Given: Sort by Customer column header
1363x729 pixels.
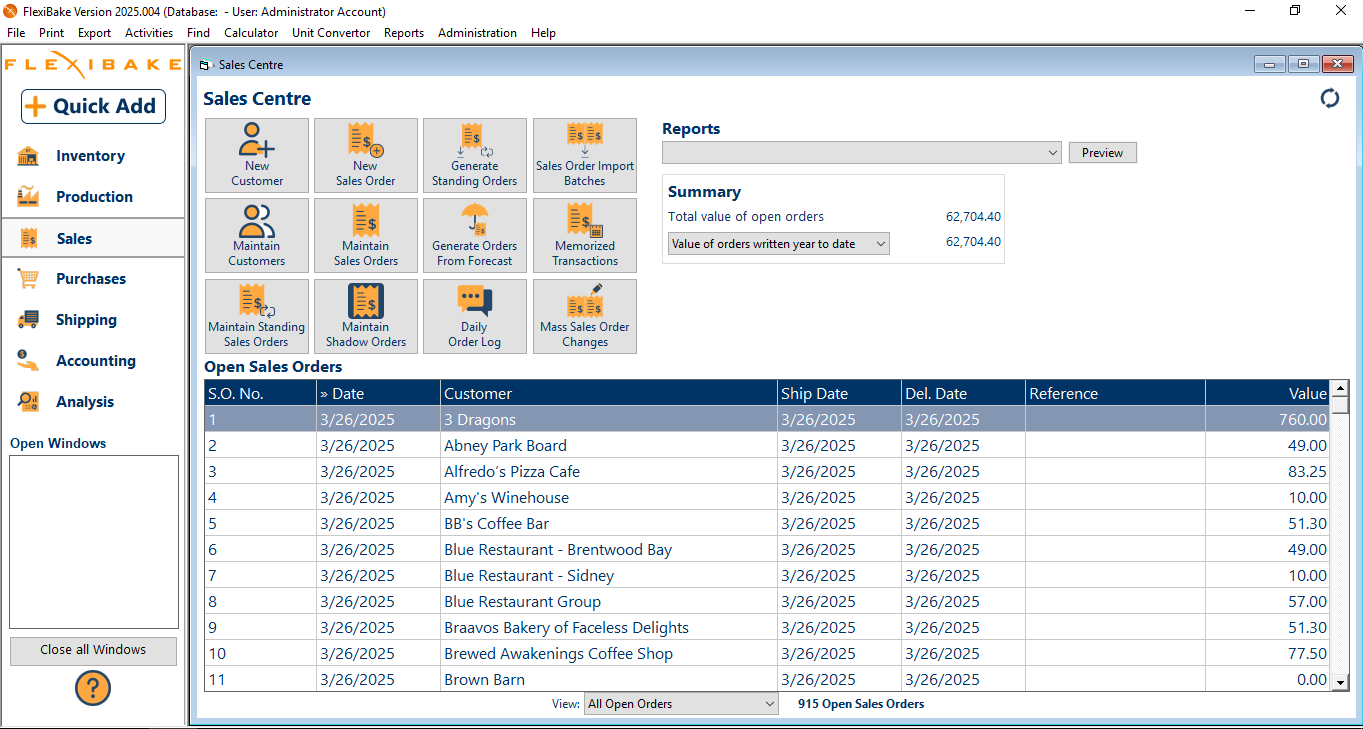Looking at the screenshot, I should pos(609,393).
